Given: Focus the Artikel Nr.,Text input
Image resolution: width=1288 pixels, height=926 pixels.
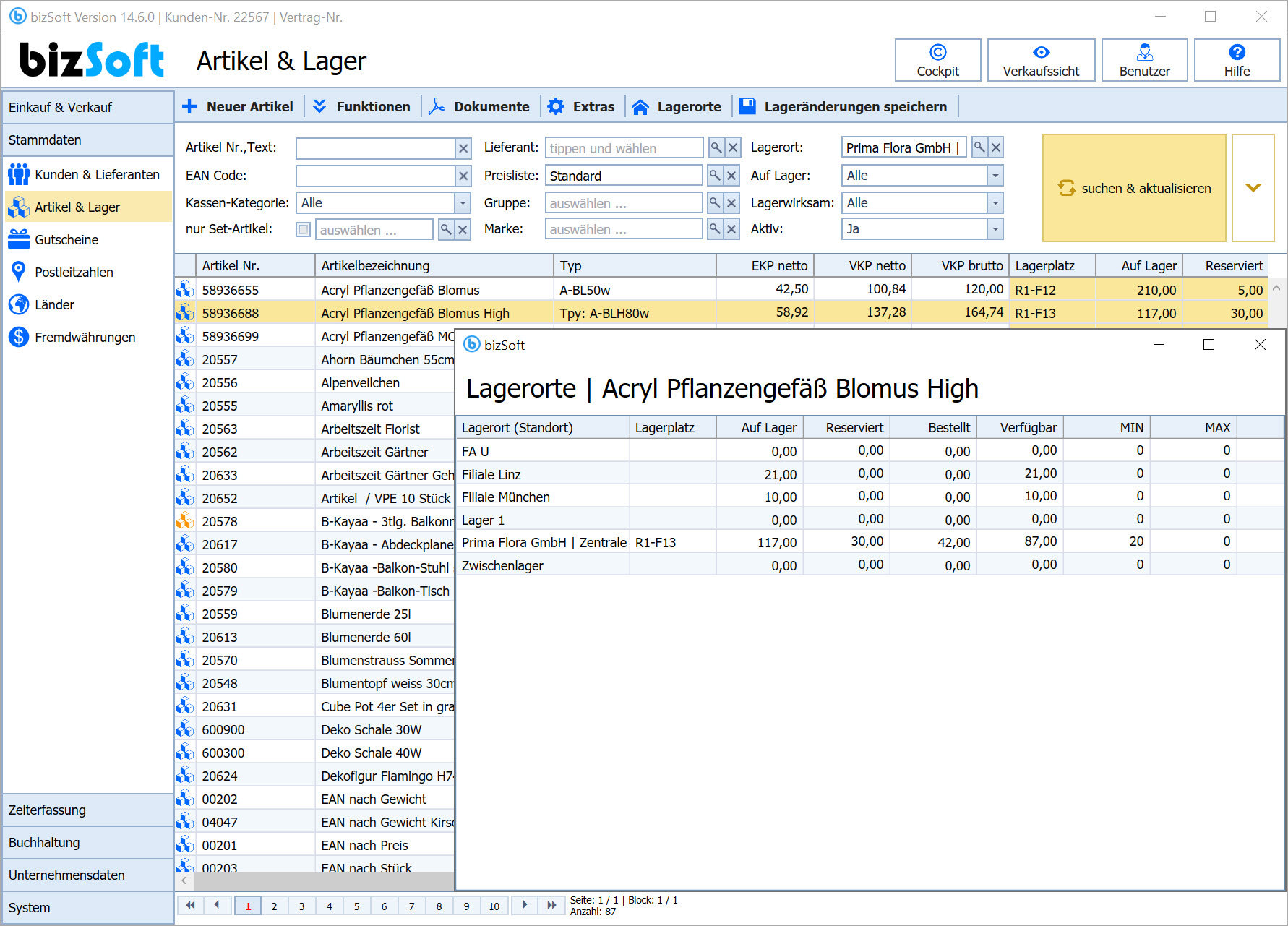Looking at the screenshot, I should pos(375,148).
